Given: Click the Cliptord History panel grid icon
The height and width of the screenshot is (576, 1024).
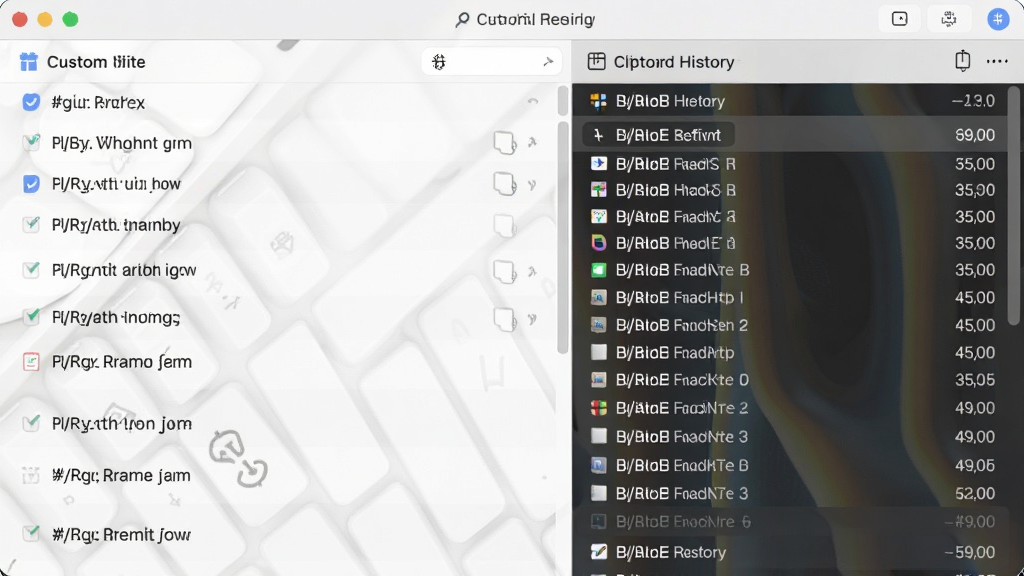Looking at the screenshot, I should pos(596,61).
